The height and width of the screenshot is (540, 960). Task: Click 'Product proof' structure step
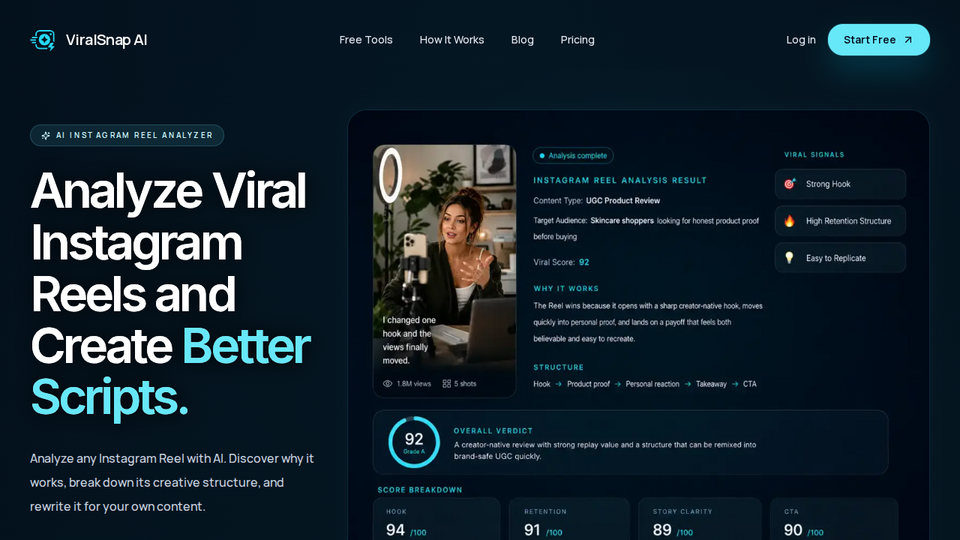588,384
